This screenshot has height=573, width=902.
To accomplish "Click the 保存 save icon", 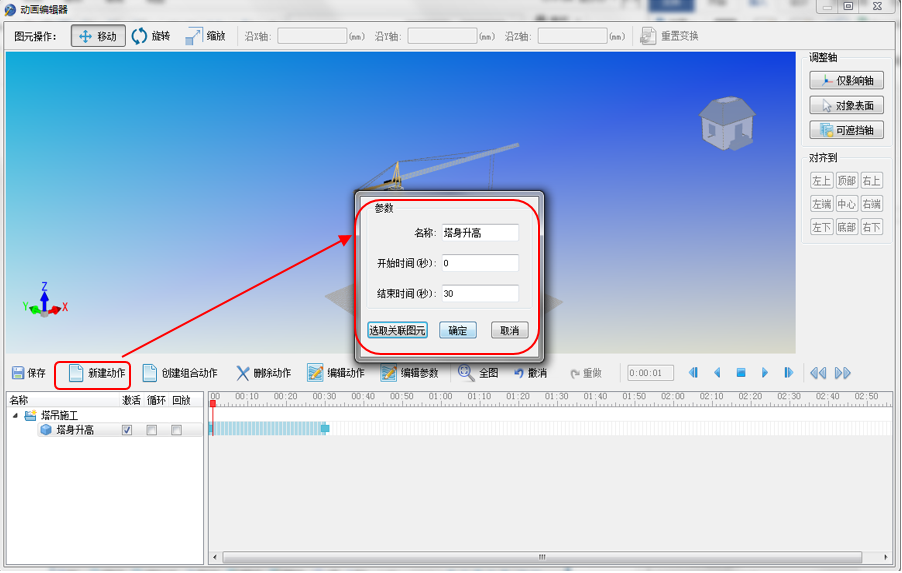I will pyautogui.click(x=29, y=373).
